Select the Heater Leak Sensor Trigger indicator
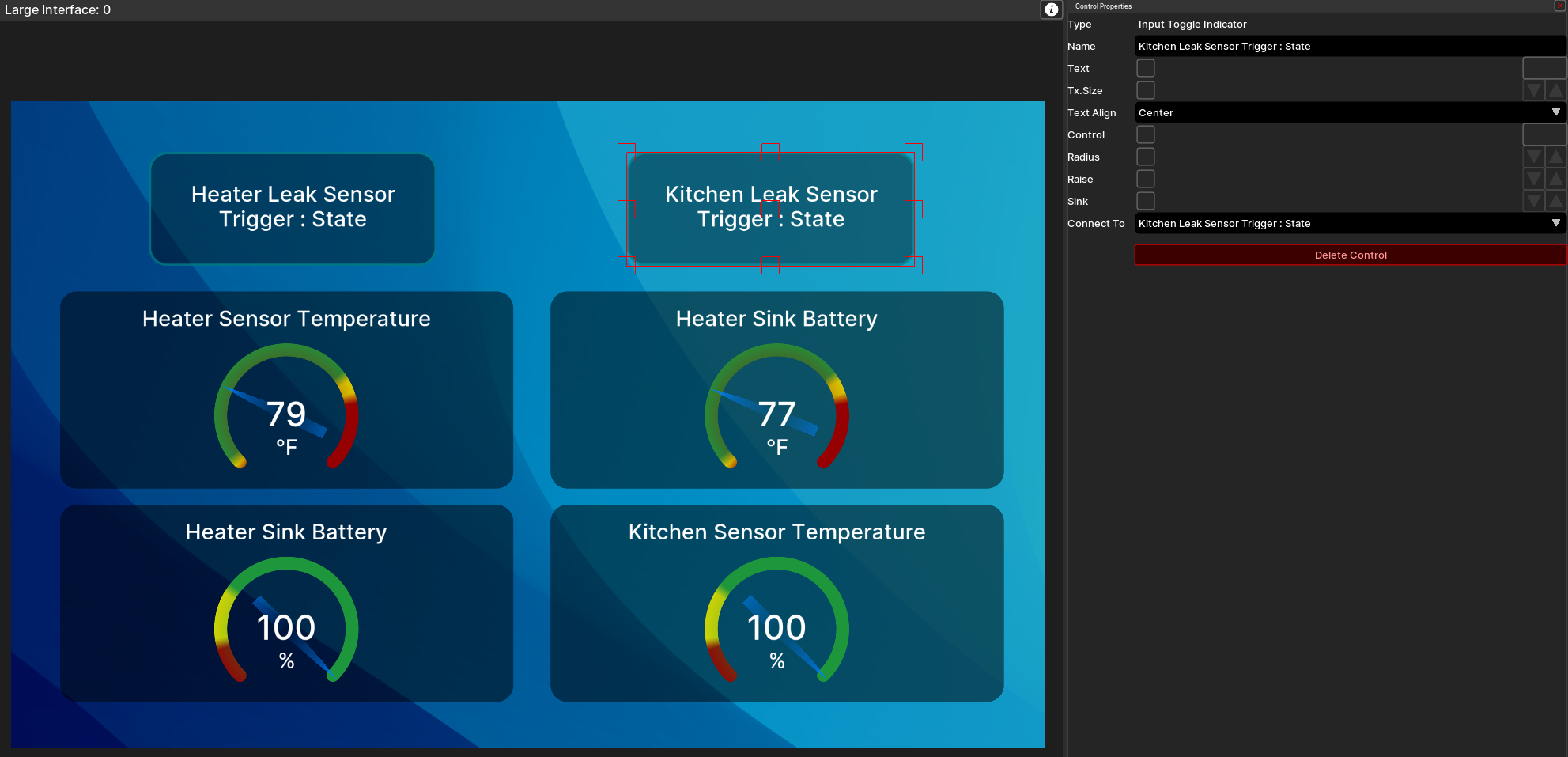Viewport: 1568px width, 757px height. click(293, 208)
